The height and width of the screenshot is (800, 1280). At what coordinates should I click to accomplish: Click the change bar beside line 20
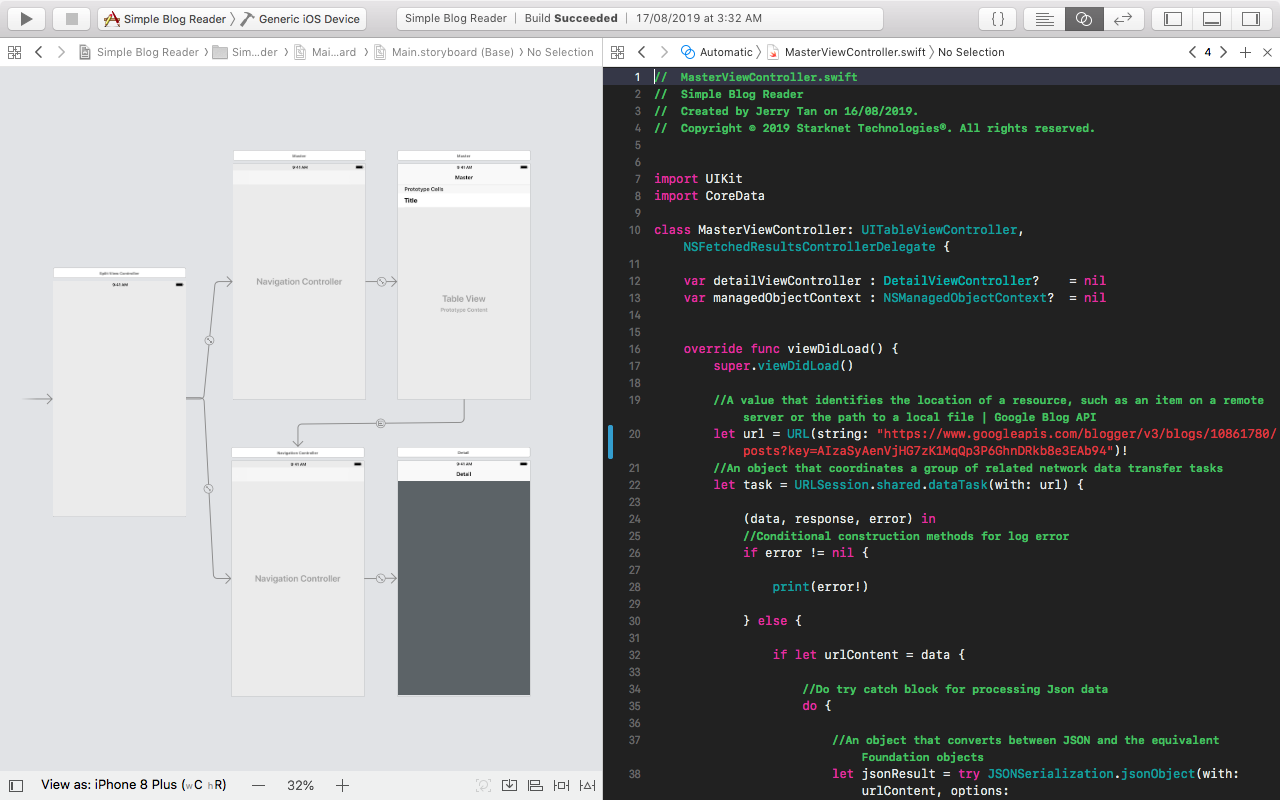coord(610,442)
